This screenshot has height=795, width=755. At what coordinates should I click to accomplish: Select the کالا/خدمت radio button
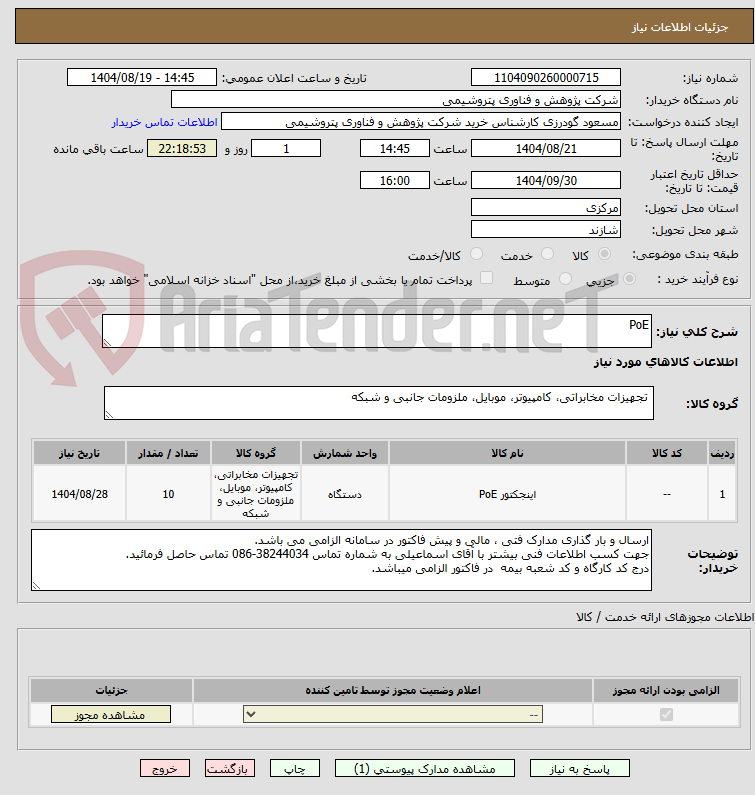476,254
